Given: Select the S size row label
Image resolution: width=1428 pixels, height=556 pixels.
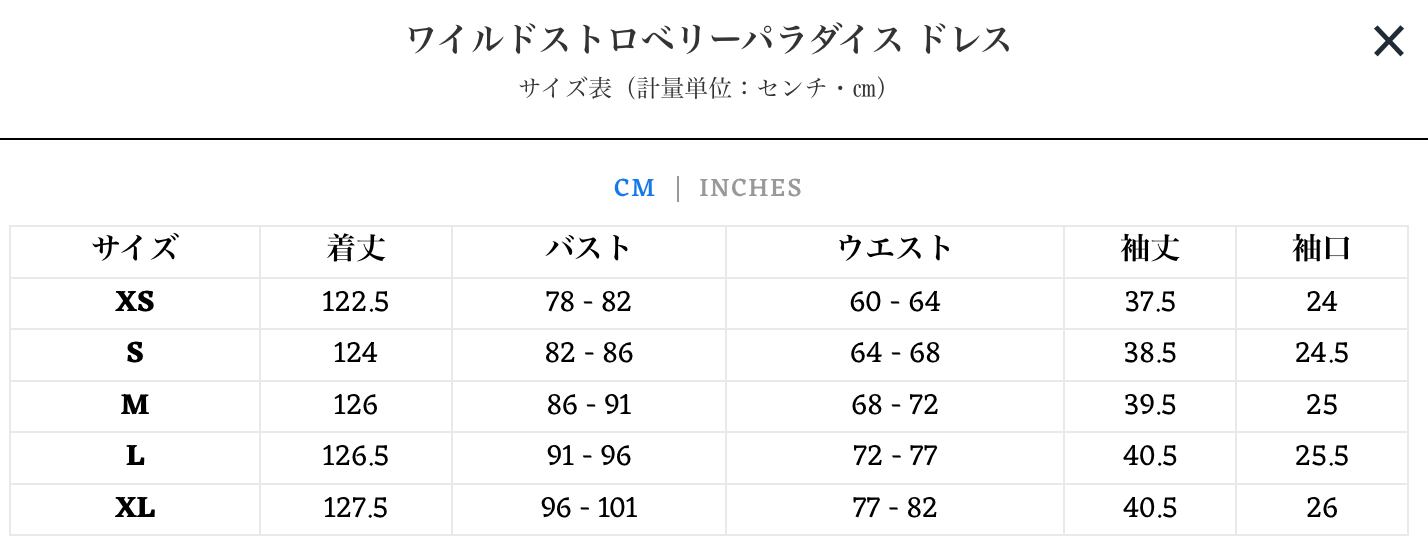Looking at the screenshot, I should tap(135, 353).
